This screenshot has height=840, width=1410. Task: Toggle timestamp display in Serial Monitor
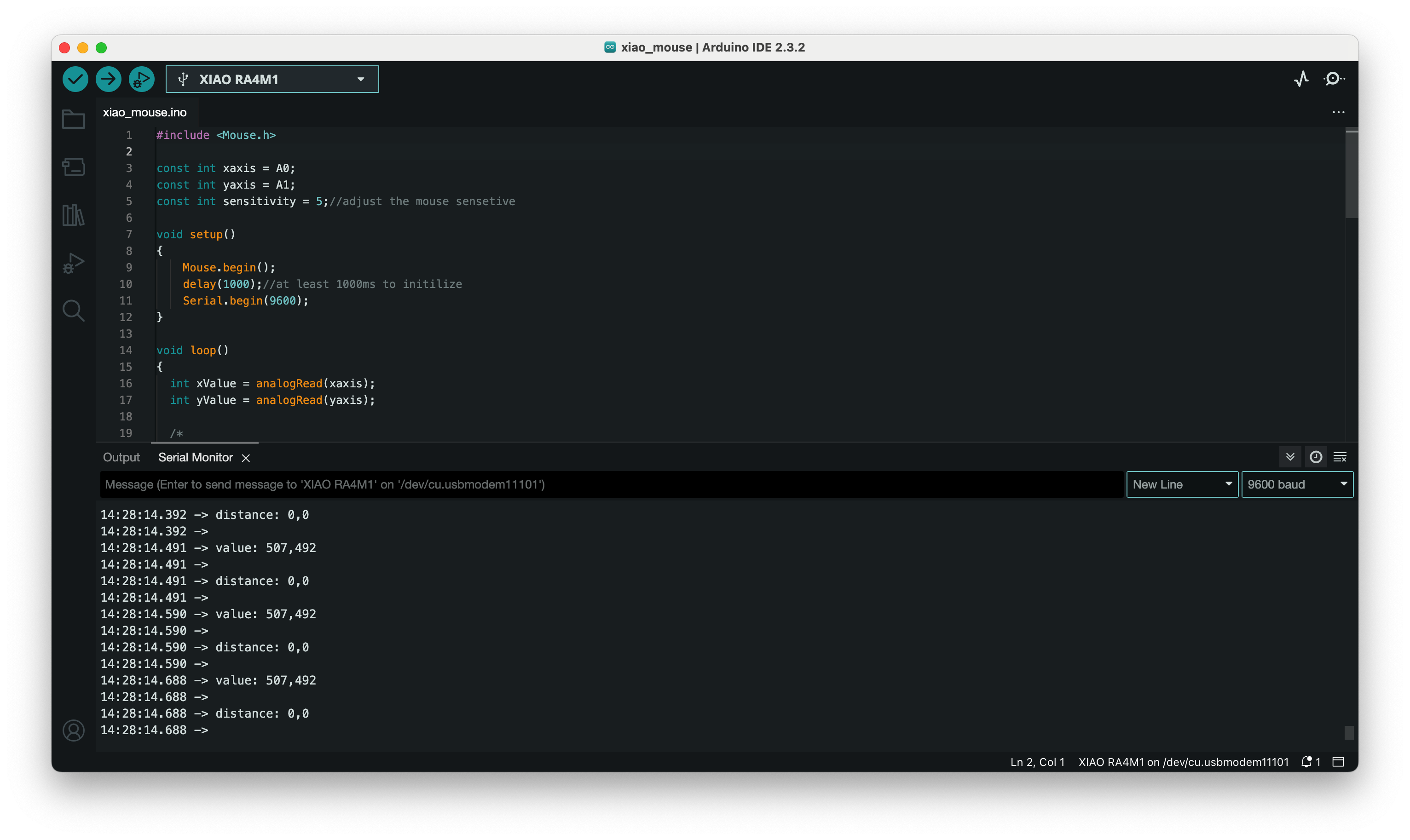point(1316,457)
